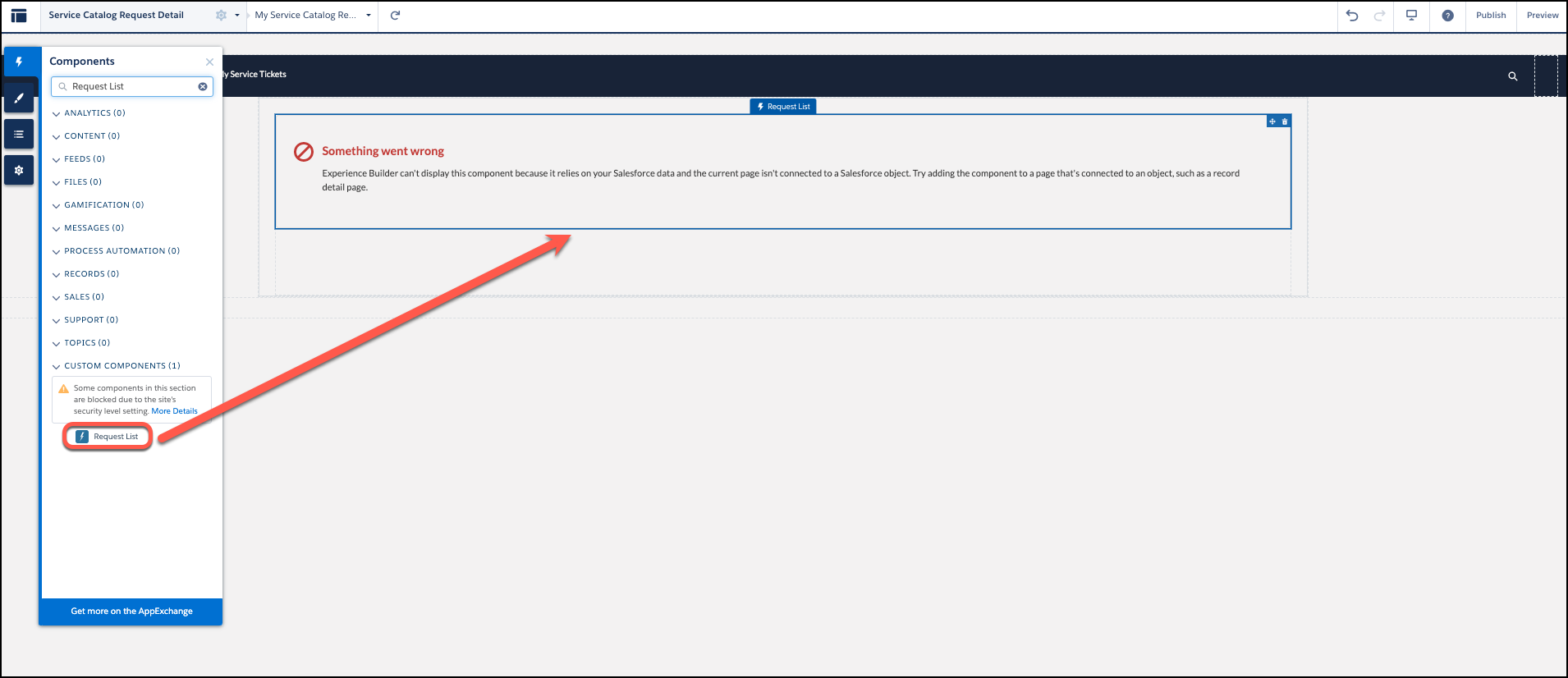Click the Service Tickets navigation item
Image resolution: width=1568 pixels, height=678 pixels.
point(254,75)
